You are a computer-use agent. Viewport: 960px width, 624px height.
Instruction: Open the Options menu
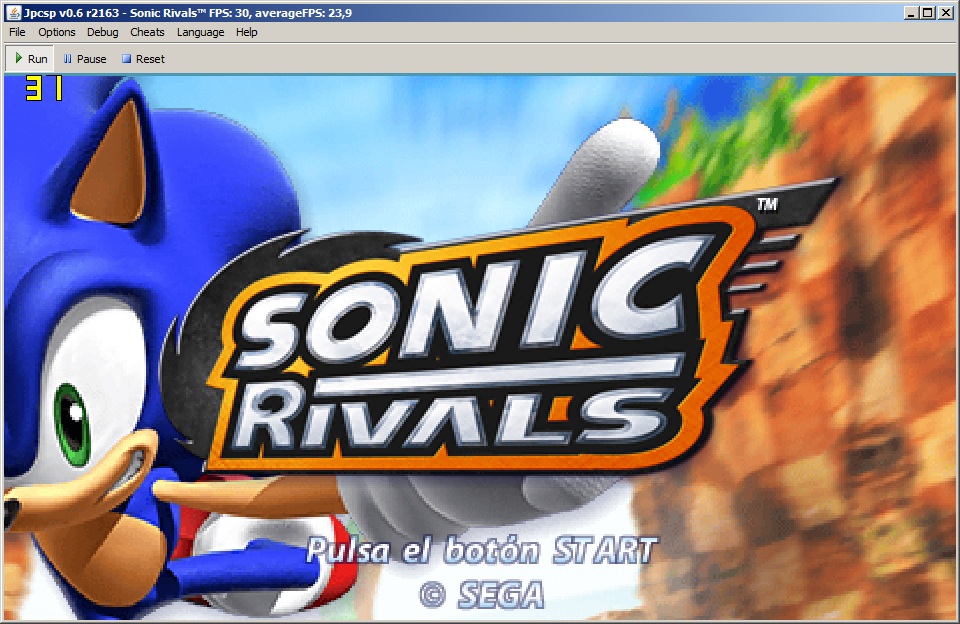pos(57,32)
